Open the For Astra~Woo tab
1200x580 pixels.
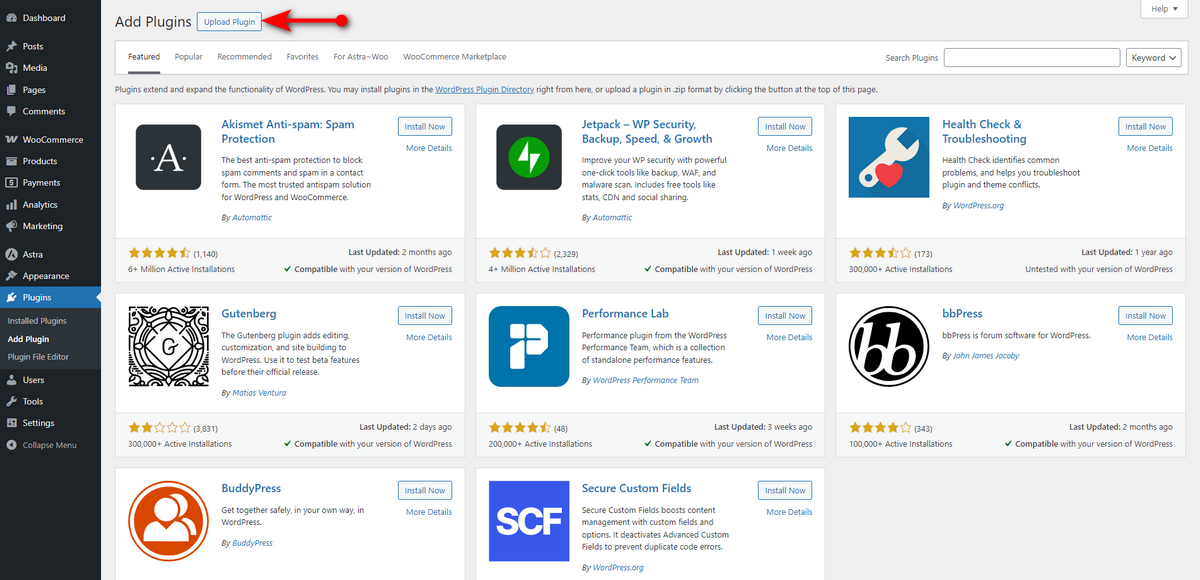click(x=361, y=57)
